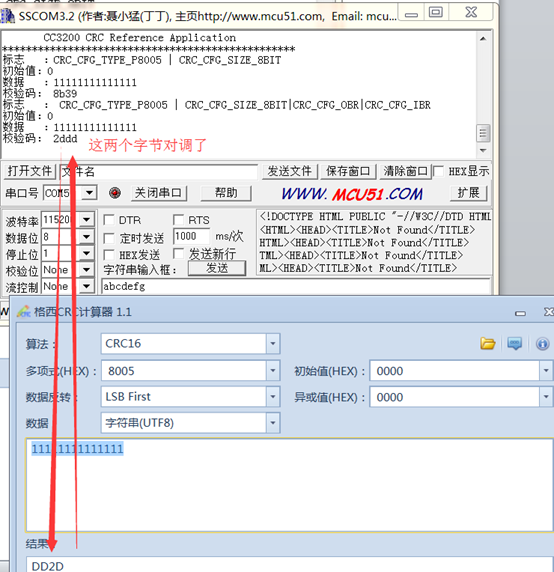The height and width of the screenshot is (572, 554).
Task: Click the 保存窗口 button
Action: point(348,171)
